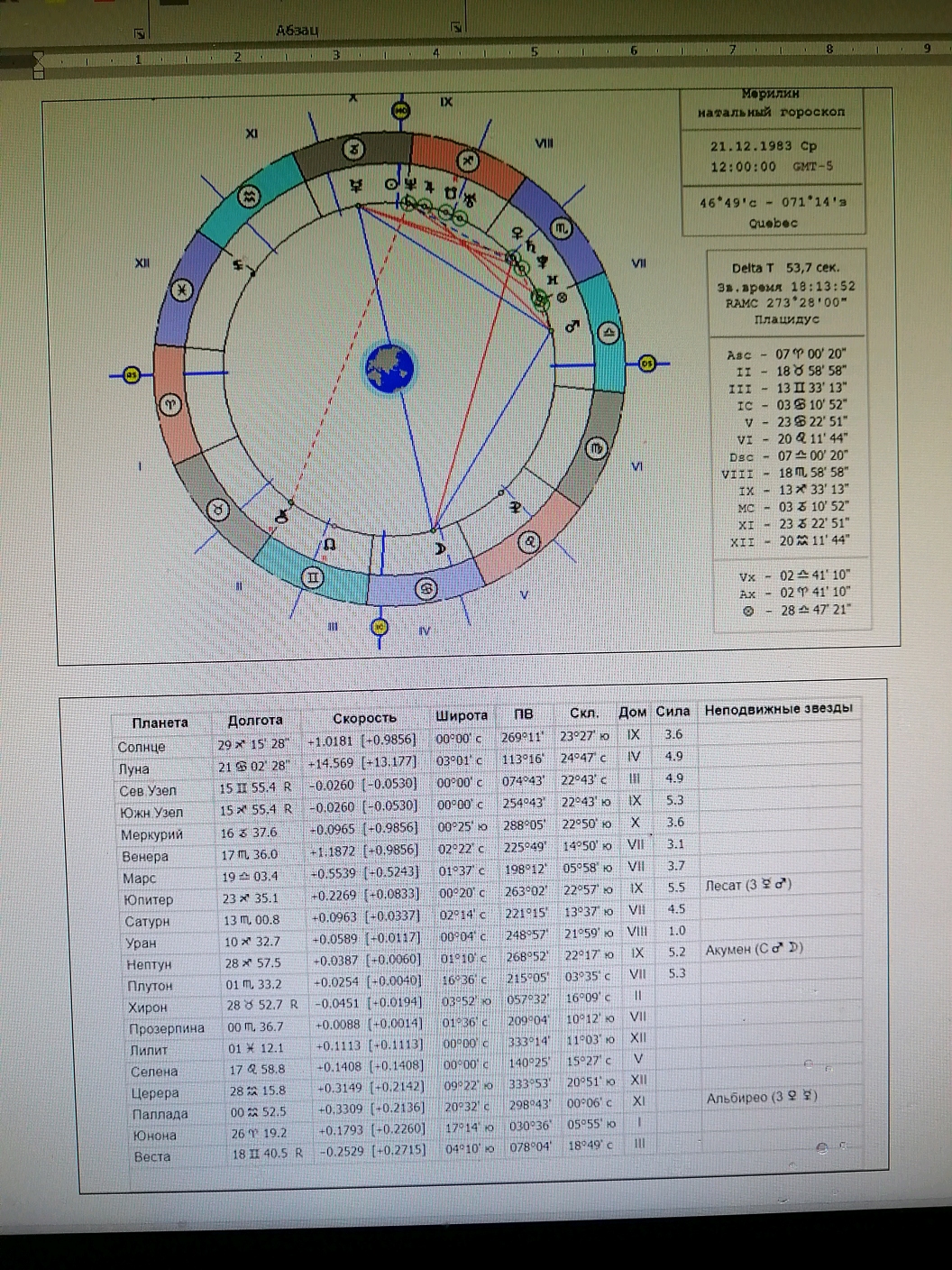Click the 'Меркурий' row name

tap(151, 834)
